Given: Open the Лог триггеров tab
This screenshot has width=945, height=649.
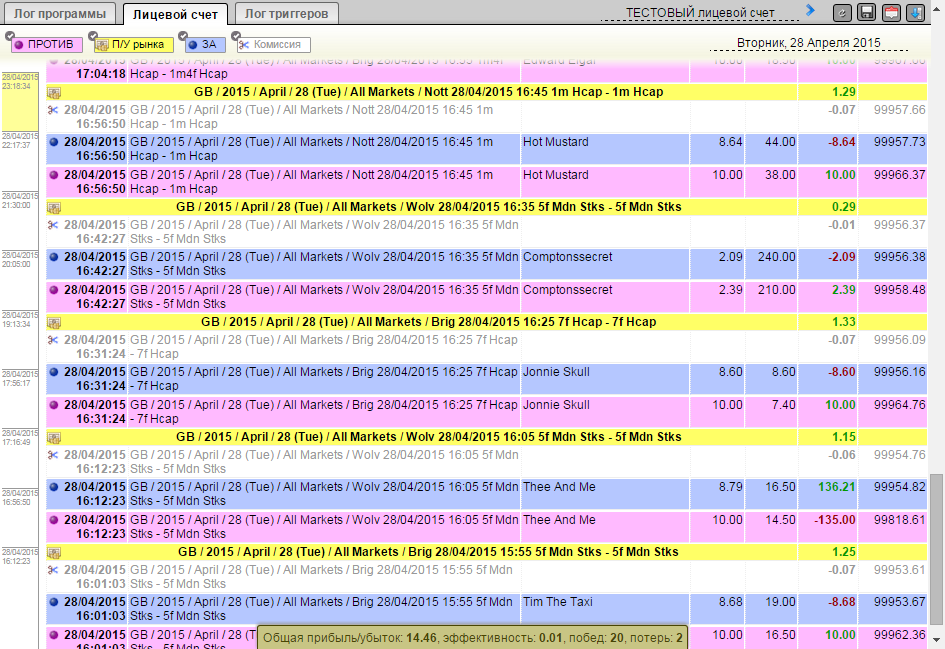Looking at the screenshot, I should coord(286,13).
